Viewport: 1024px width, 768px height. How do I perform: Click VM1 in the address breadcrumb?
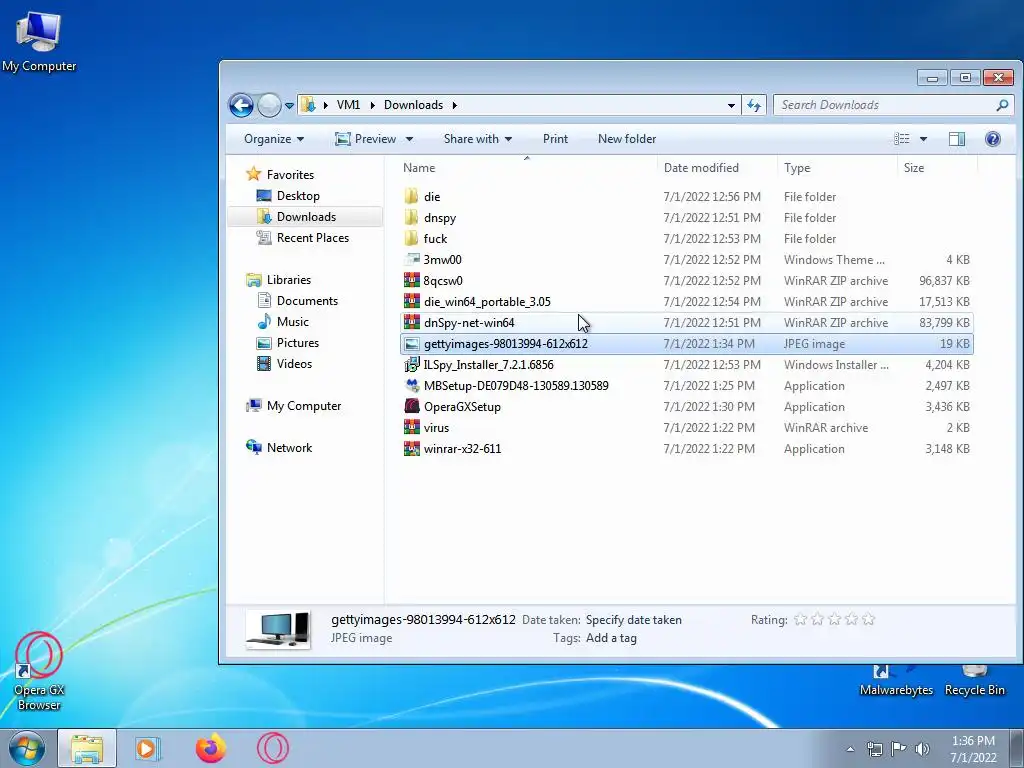click(348, 105)
